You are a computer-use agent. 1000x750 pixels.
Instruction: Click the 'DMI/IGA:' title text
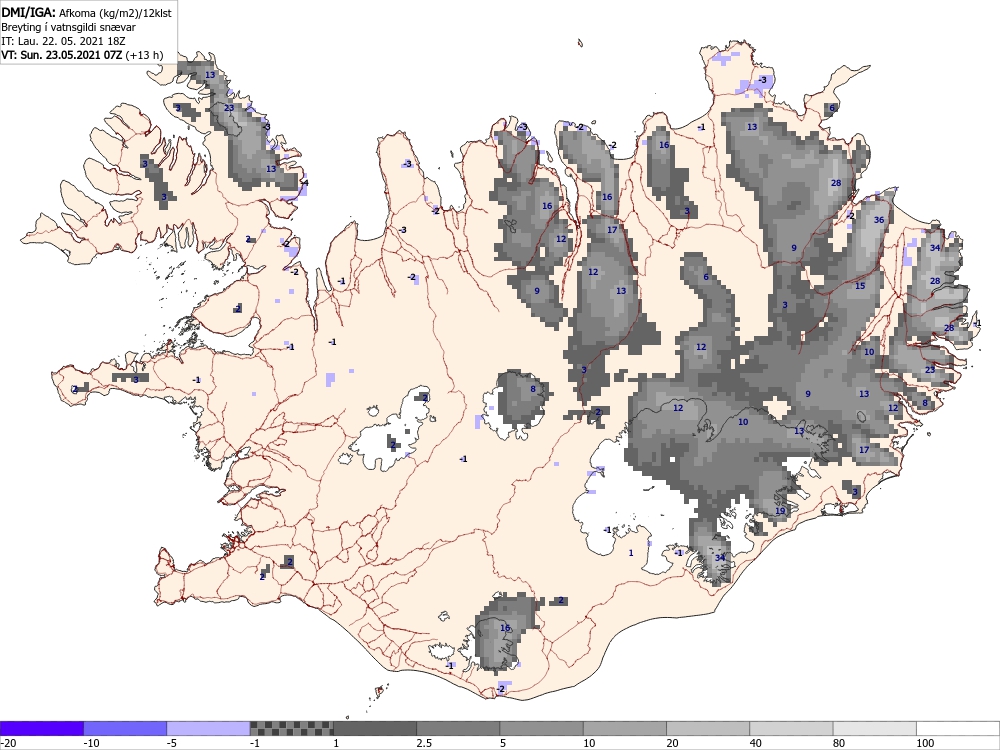[29, 12]
